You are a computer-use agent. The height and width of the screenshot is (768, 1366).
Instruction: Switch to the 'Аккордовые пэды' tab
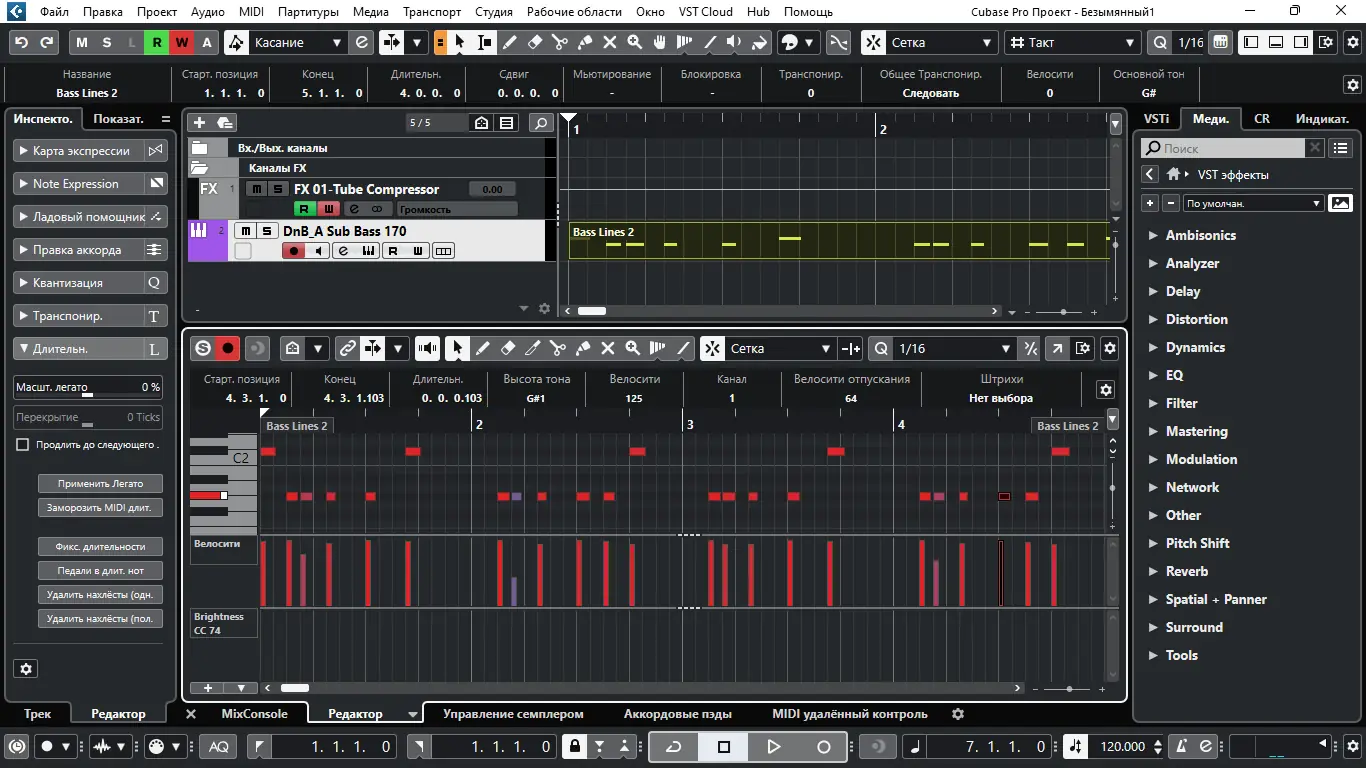(x=678, y=714)
